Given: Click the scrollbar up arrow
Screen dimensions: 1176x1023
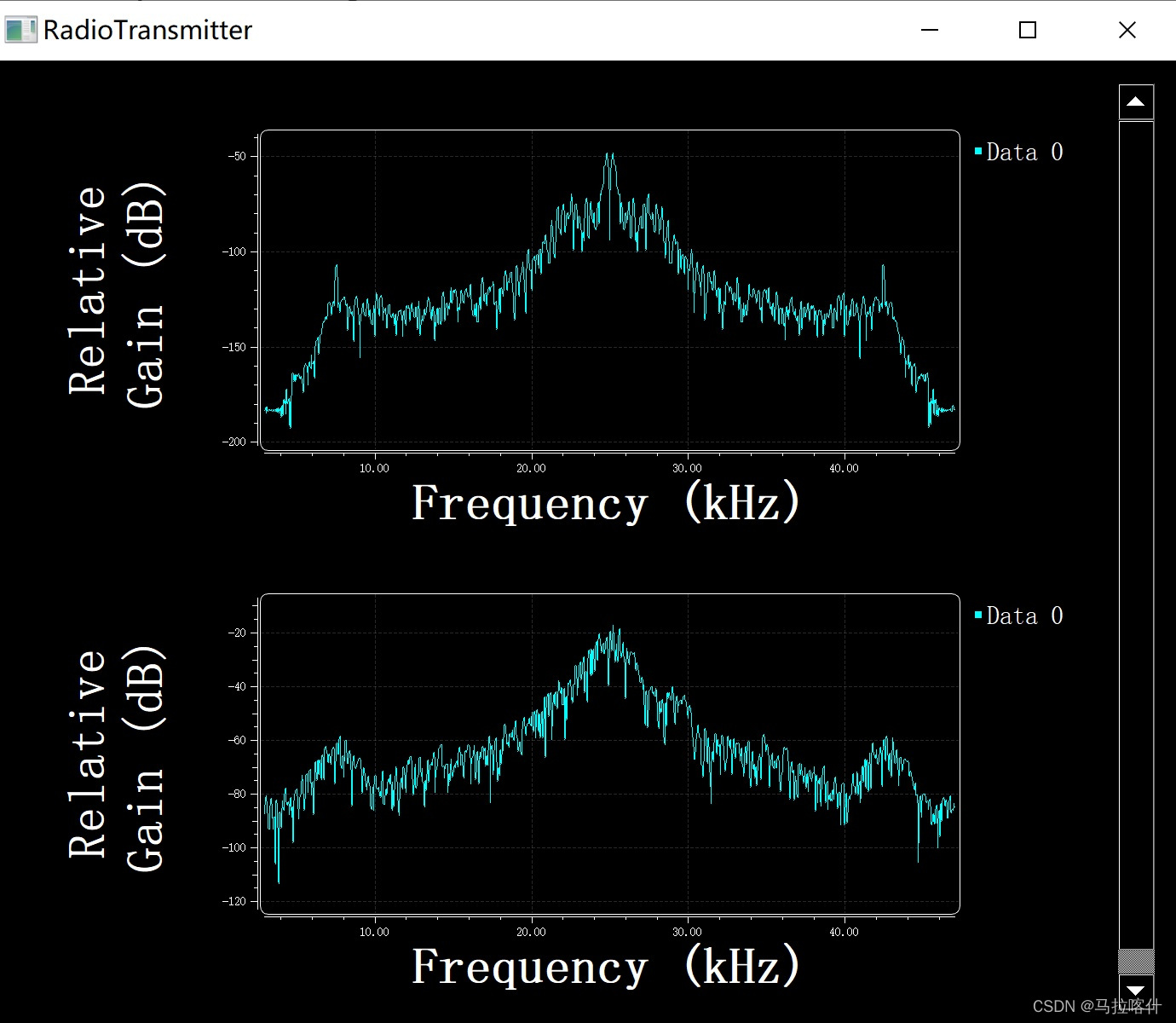Looking at the screenshot, I should [1134, 100].
